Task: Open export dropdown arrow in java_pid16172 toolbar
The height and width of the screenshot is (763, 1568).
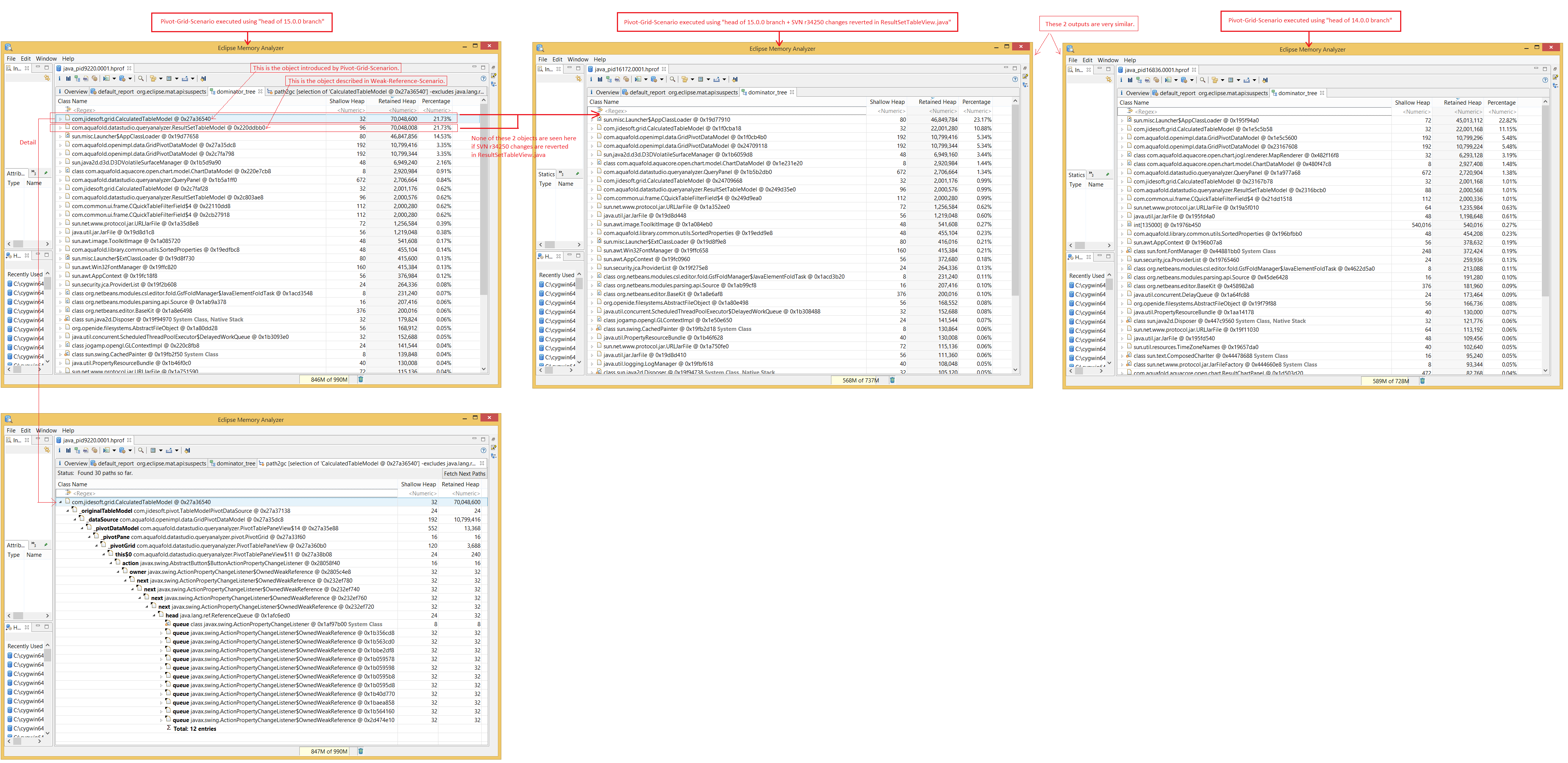Action: [x=725, y=79]
